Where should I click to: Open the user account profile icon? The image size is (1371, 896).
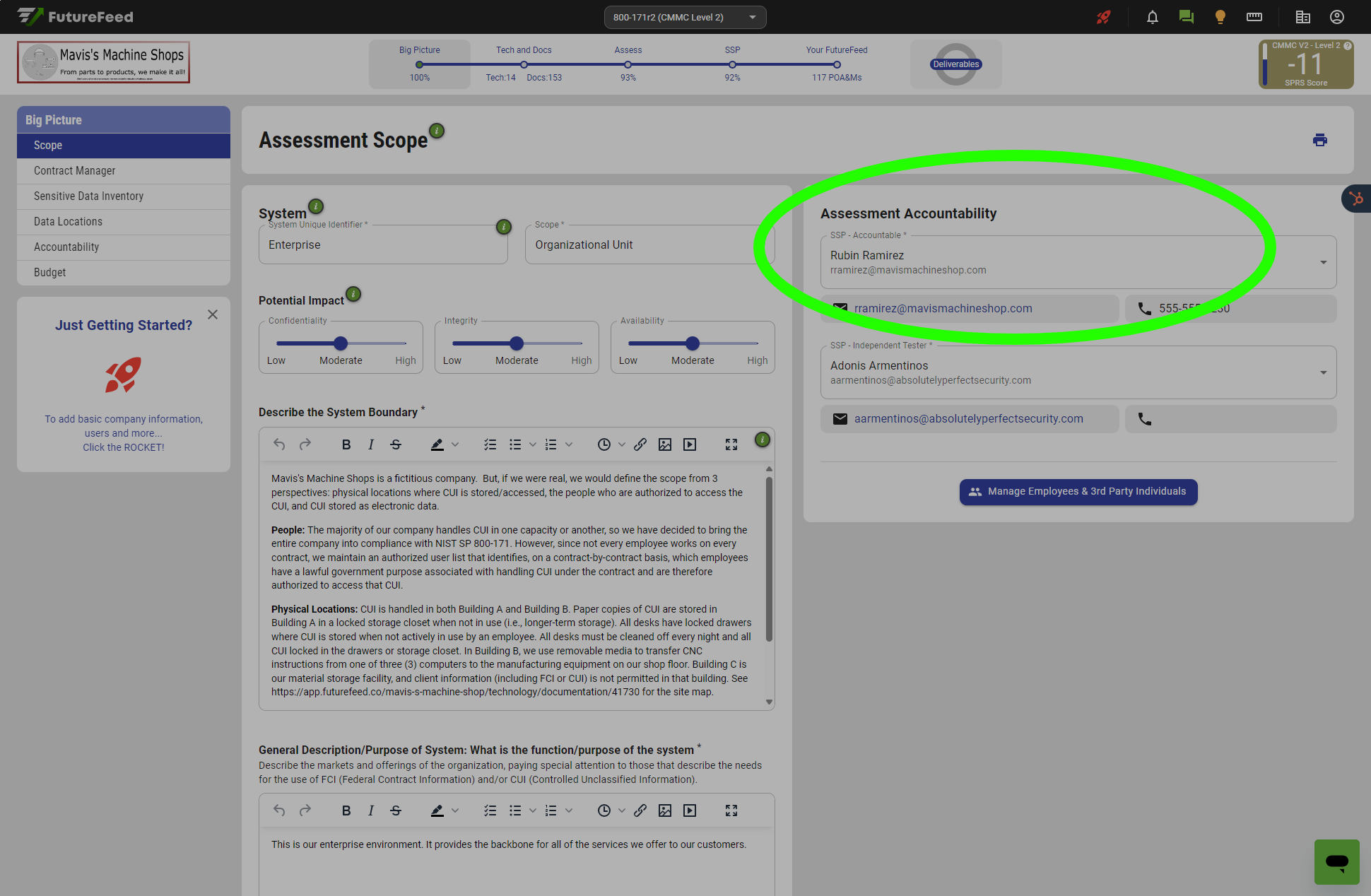point(1336,17)
